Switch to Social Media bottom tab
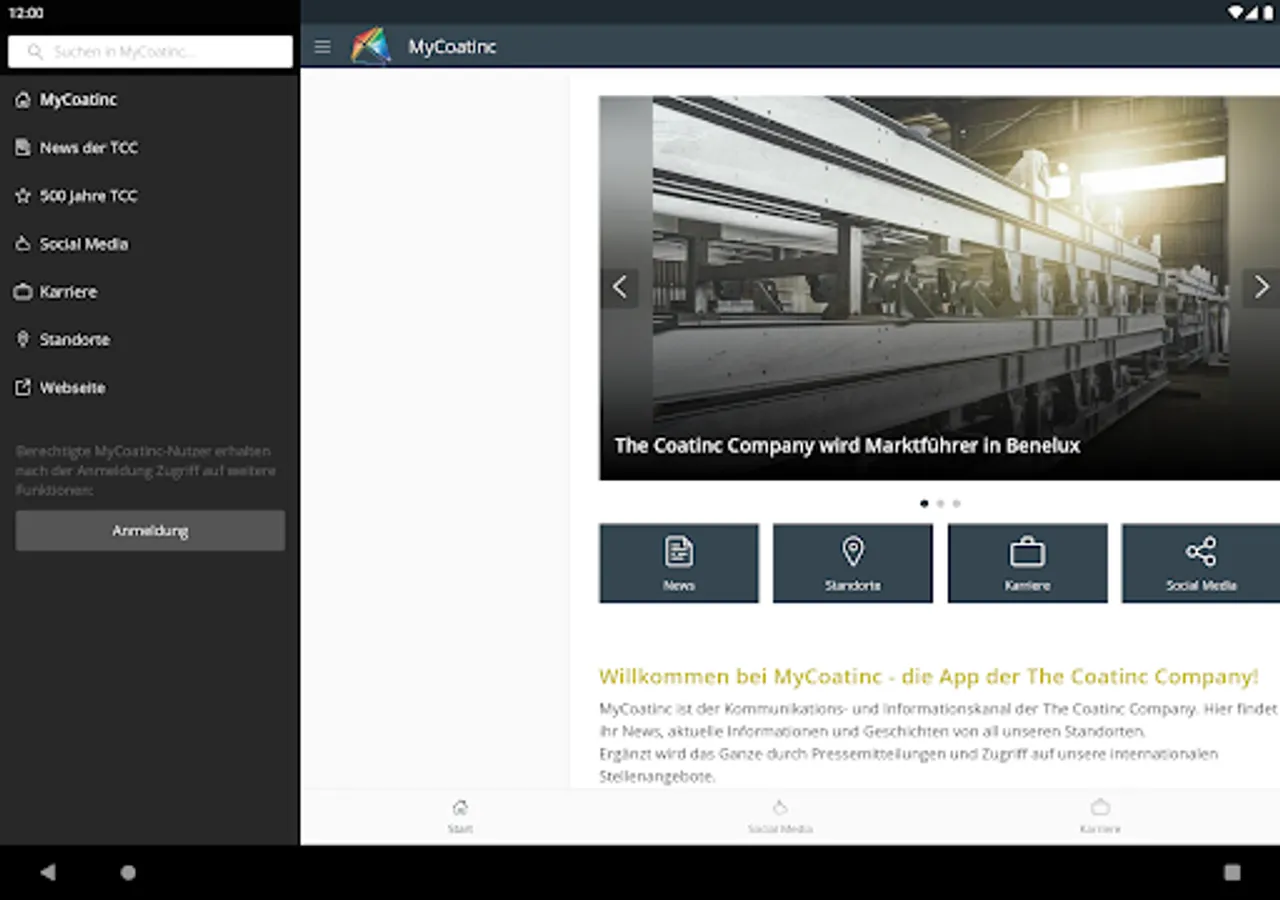The width and height of the screenshot is (1280, 900). click(780, 816)
